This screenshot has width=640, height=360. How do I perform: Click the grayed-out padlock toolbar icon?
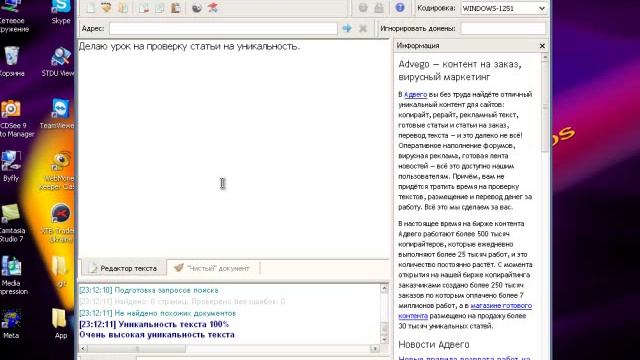pyautogui.click(x=379, y=8)
